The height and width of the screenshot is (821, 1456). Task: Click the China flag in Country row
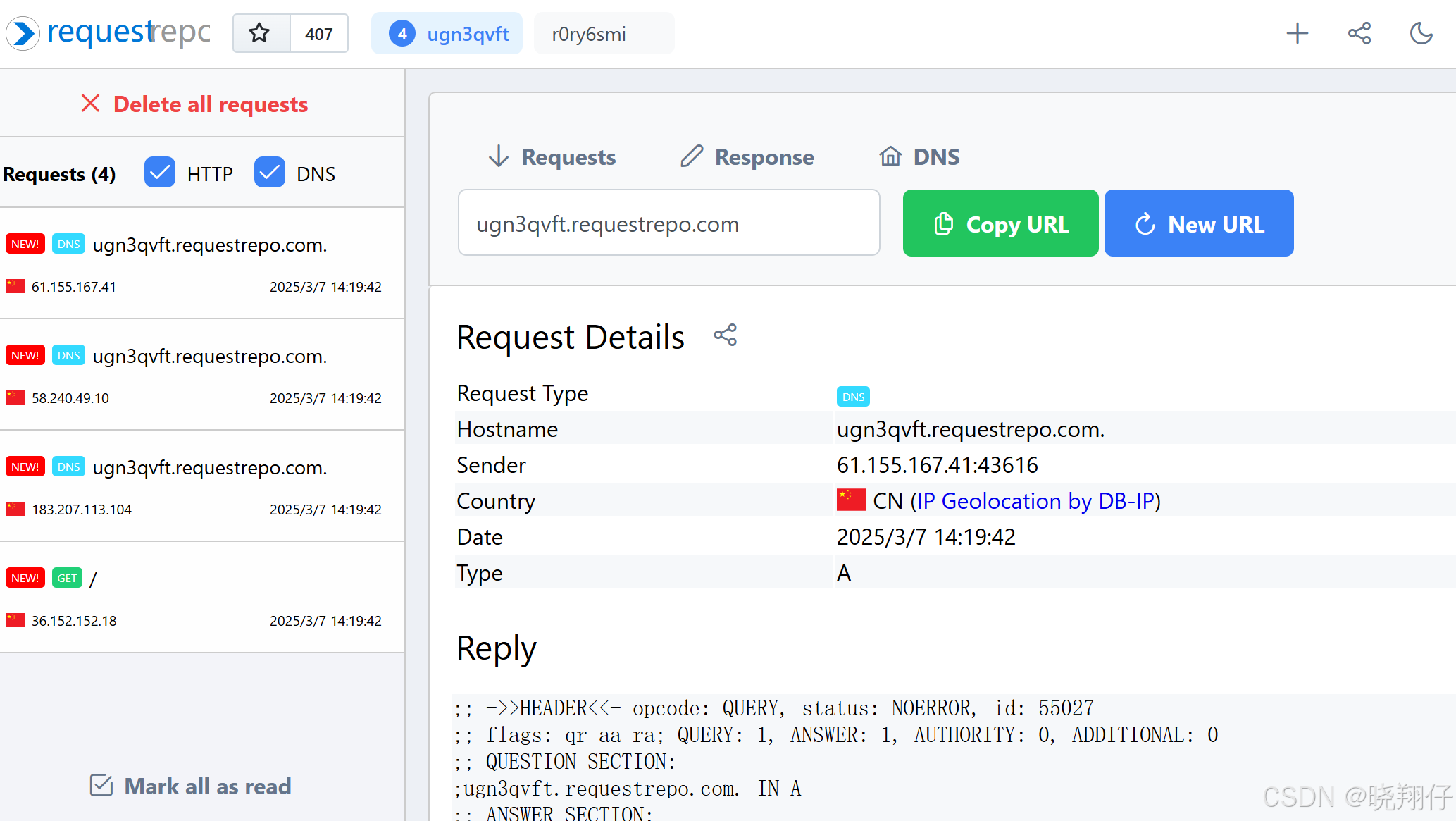pos(851,500)
